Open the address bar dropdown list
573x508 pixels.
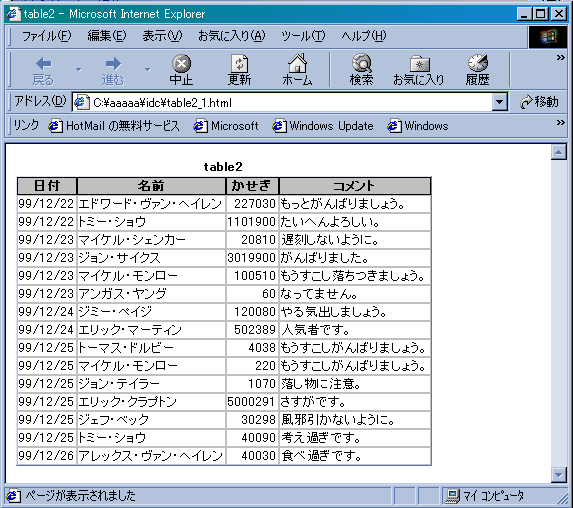click(x=500, y=102)
